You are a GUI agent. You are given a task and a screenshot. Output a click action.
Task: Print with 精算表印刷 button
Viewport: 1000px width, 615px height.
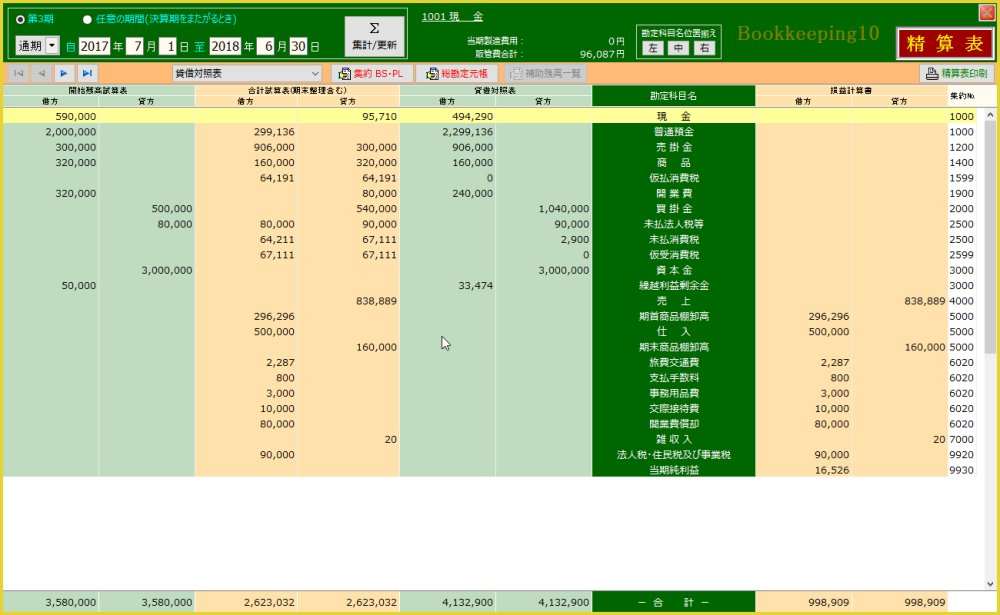pos(956,73)
